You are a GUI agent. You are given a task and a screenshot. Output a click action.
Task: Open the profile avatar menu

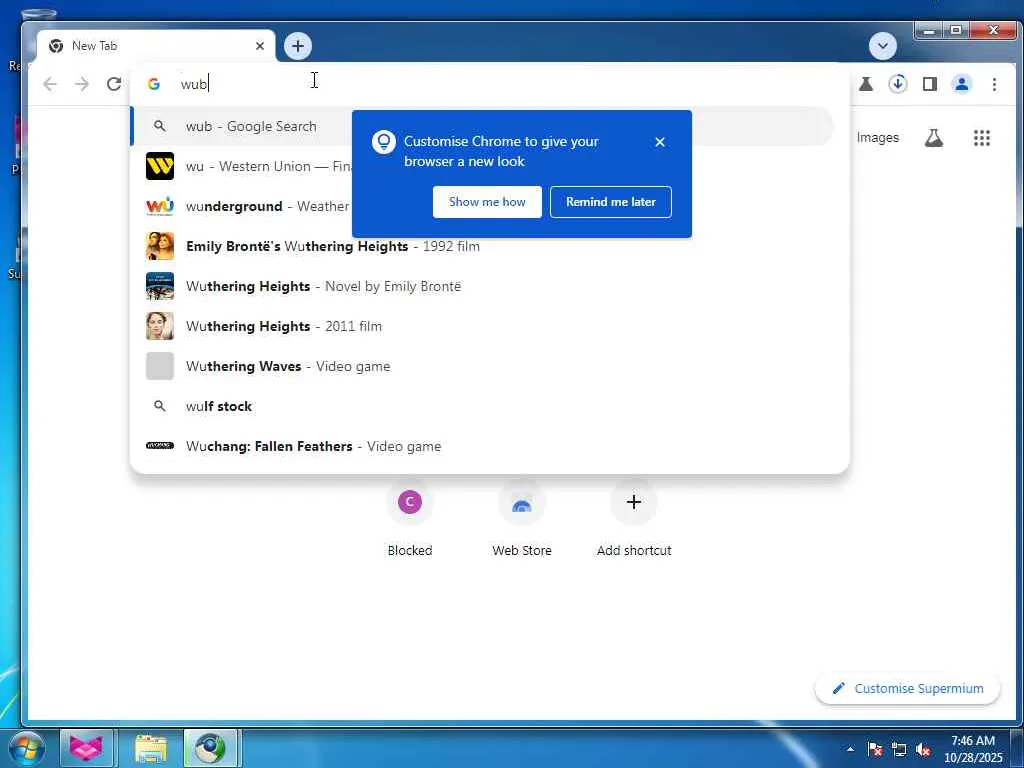962,84
